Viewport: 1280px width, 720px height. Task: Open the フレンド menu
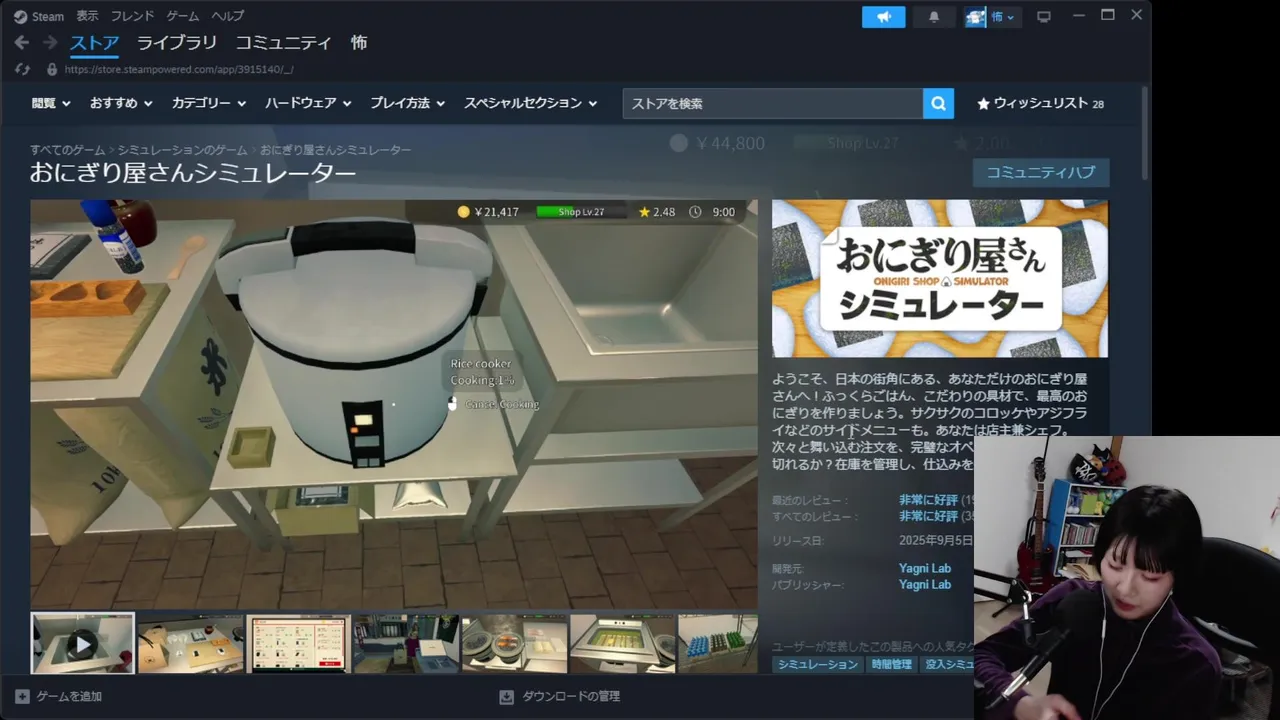click(132, 16)
